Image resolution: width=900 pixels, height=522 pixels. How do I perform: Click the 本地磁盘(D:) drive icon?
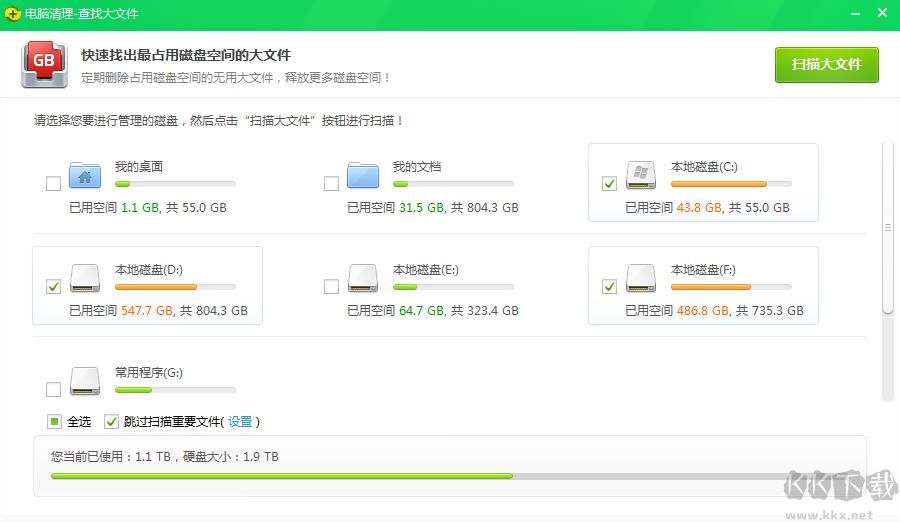pos(85,278)
